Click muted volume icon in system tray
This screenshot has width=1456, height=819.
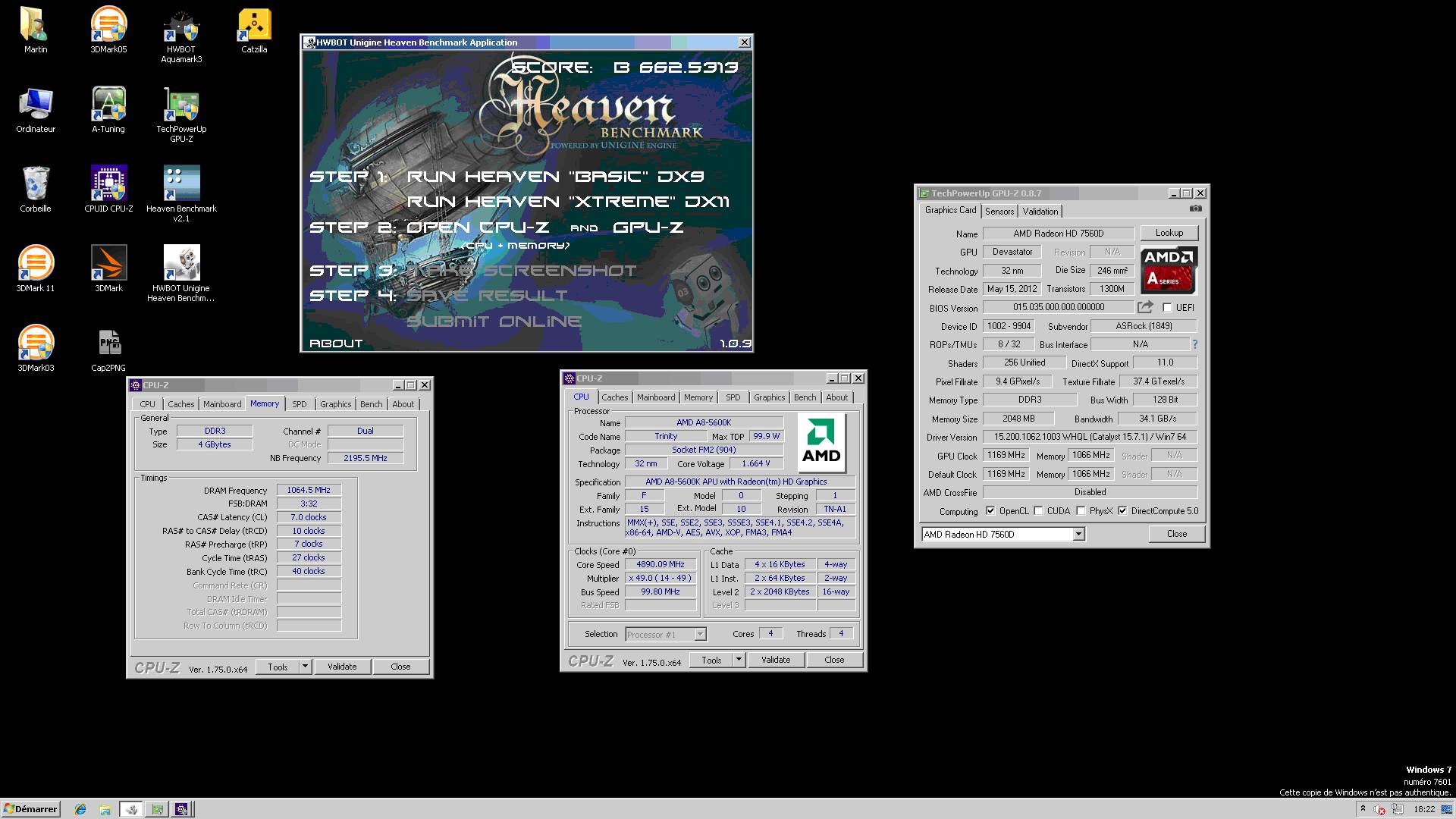coord(1379,809)
